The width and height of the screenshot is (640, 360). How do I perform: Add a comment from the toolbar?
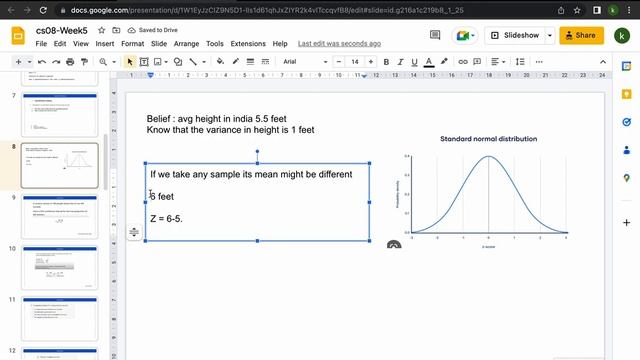[477, 62]
